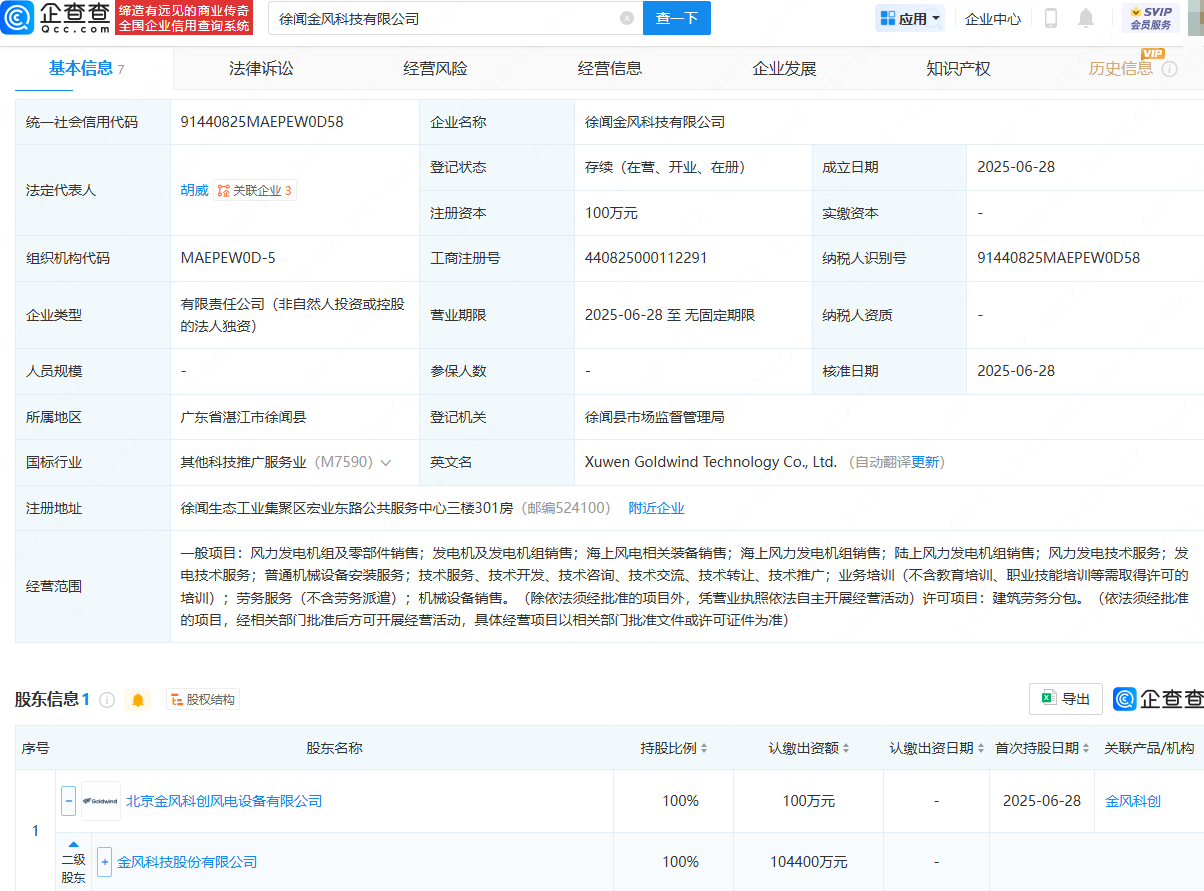This screenshot has height=891, width=1204.
Task: Click the Qcc.com logo
Action: tap(57, 17)
